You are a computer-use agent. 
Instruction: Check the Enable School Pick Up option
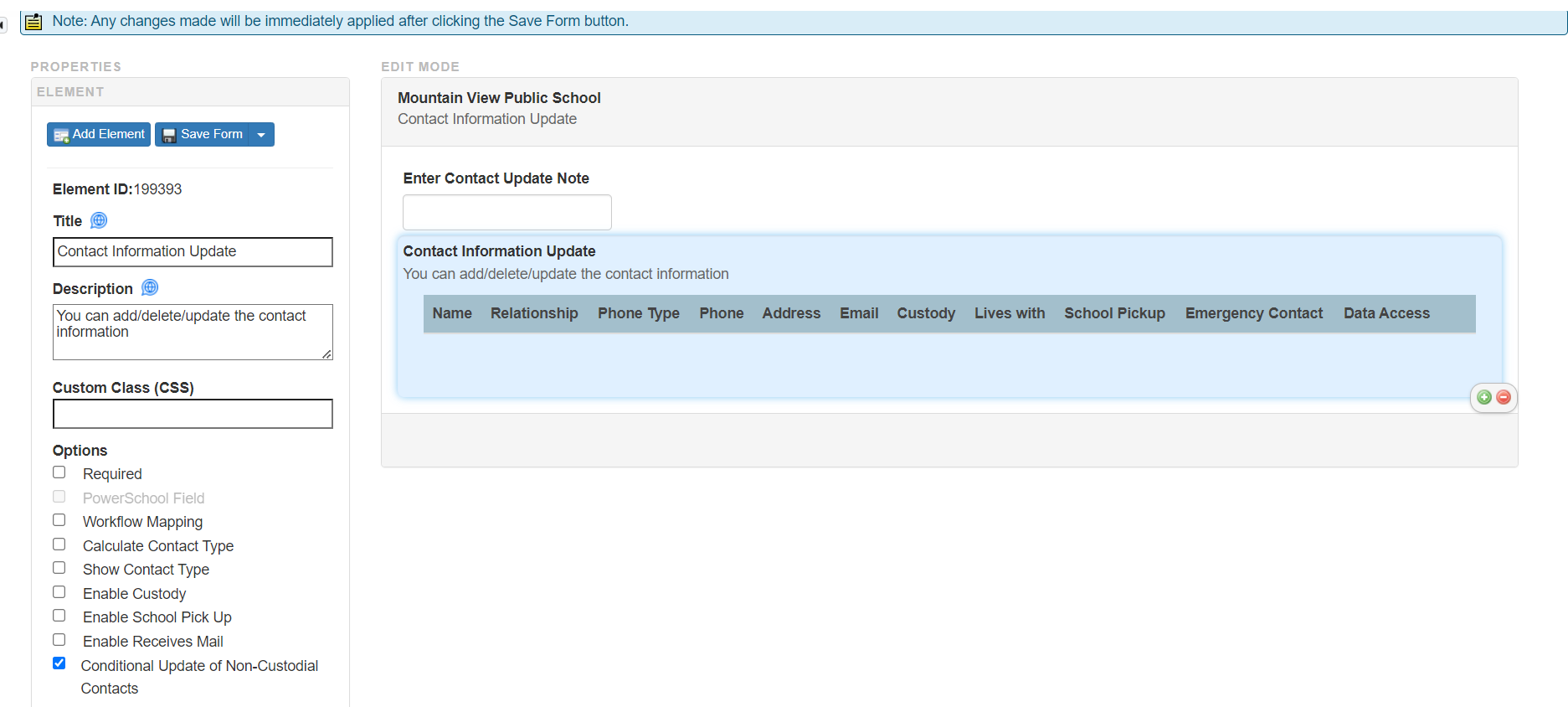point(59,616)
